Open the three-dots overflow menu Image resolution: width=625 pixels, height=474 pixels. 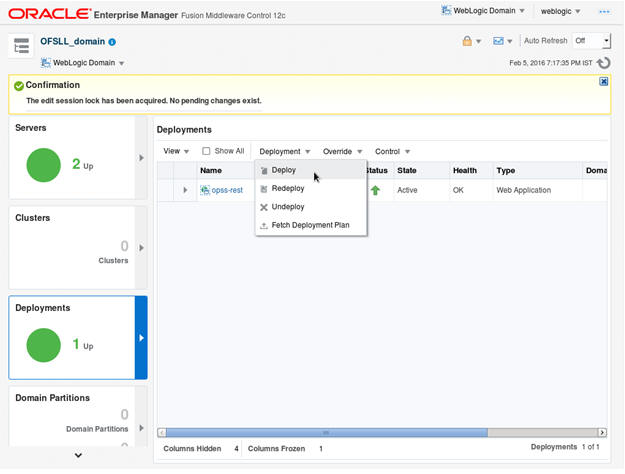pos(605,12)
